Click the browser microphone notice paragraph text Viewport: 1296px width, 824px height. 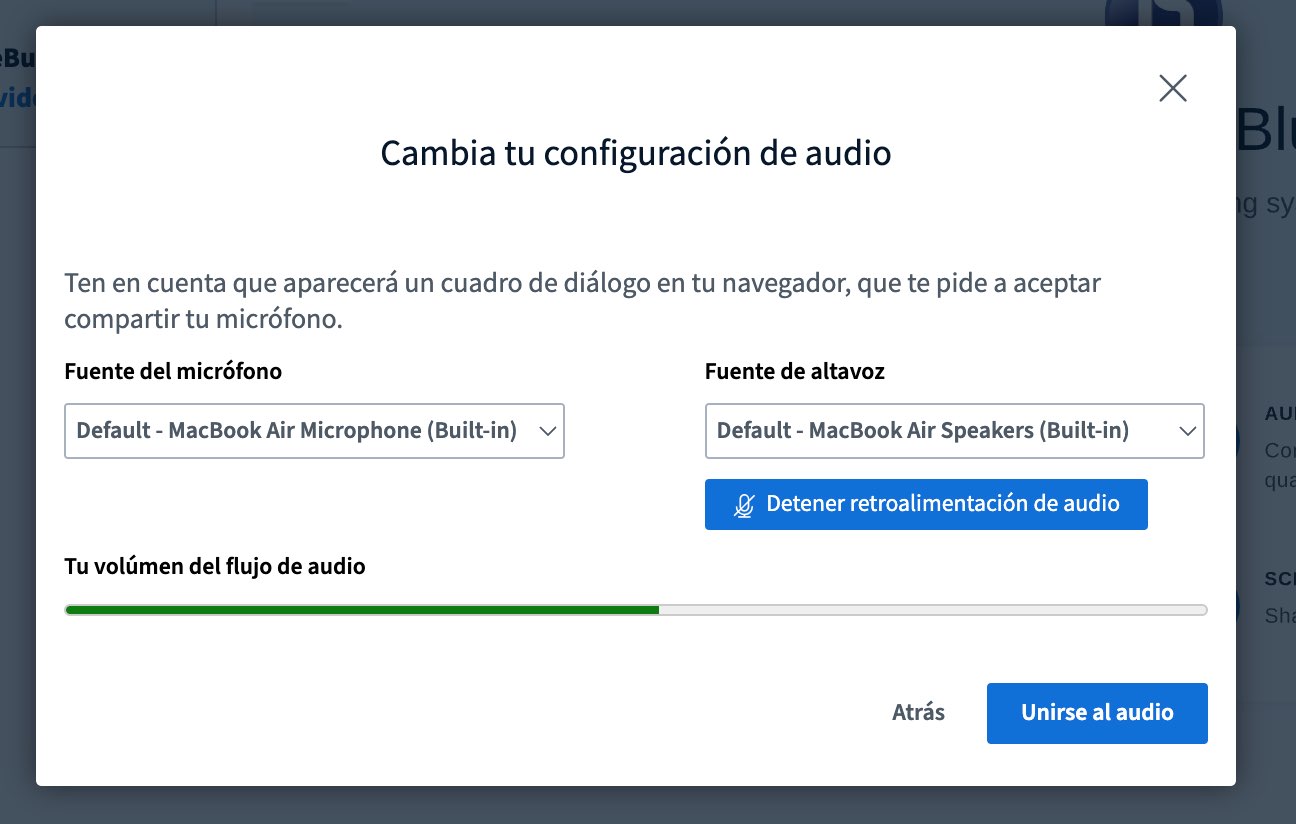point(582,301)
